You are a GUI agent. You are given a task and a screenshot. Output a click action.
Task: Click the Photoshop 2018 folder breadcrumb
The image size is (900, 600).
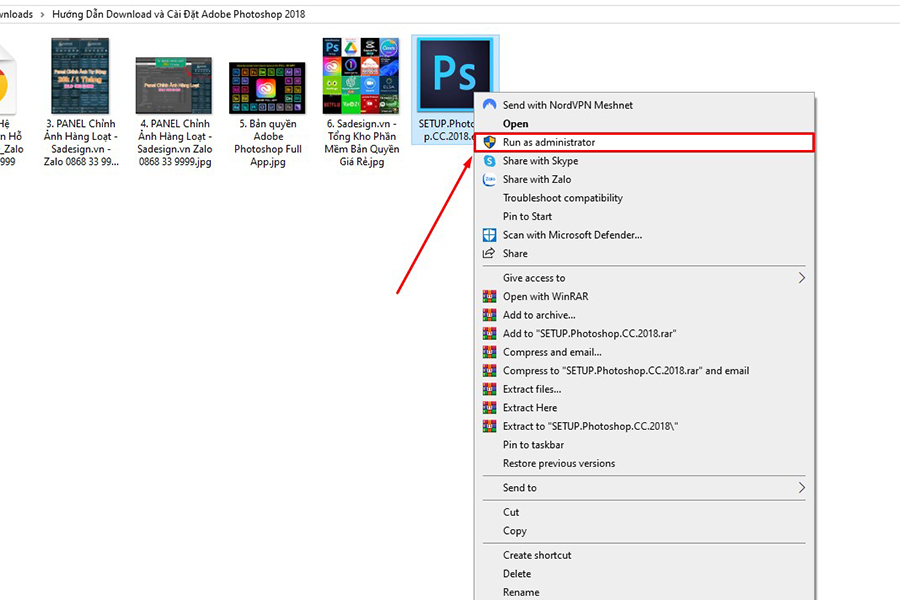(x=179, y=14)
